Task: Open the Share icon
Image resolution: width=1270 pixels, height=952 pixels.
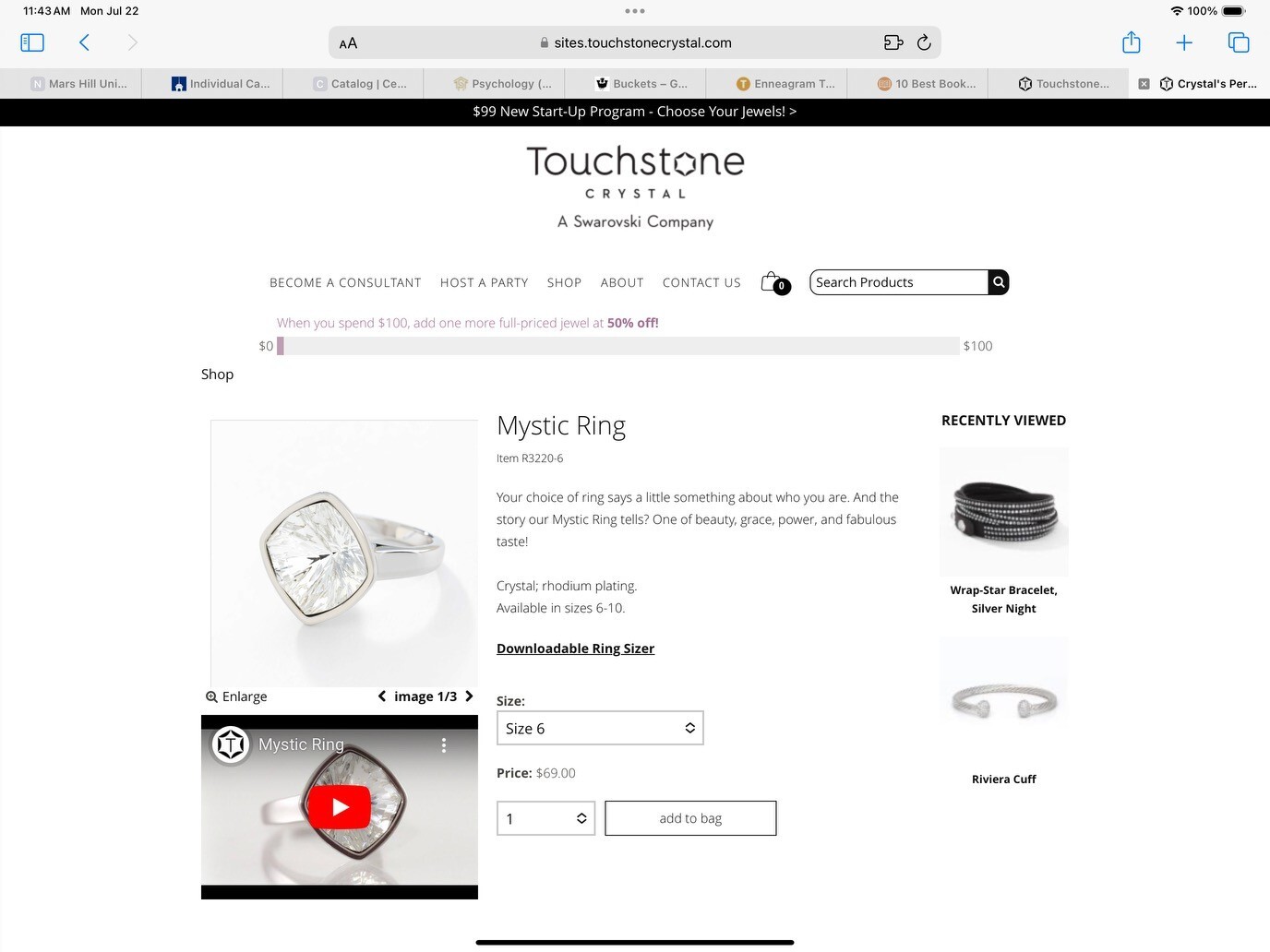Action: tap(1131, 42)
